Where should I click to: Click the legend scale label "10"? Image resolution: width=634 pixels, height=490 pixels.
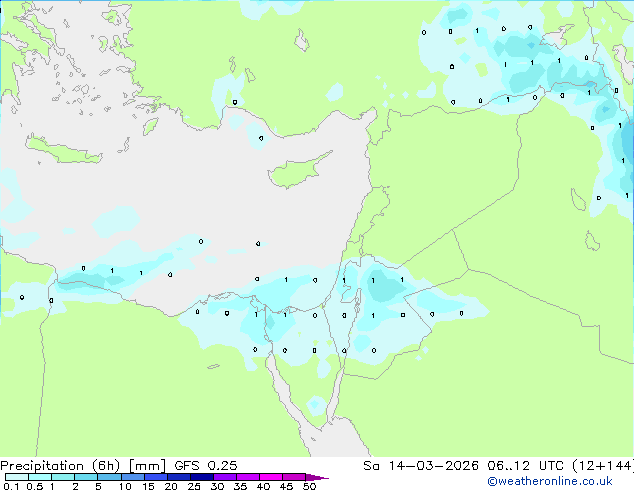click(x=125, y=486)
